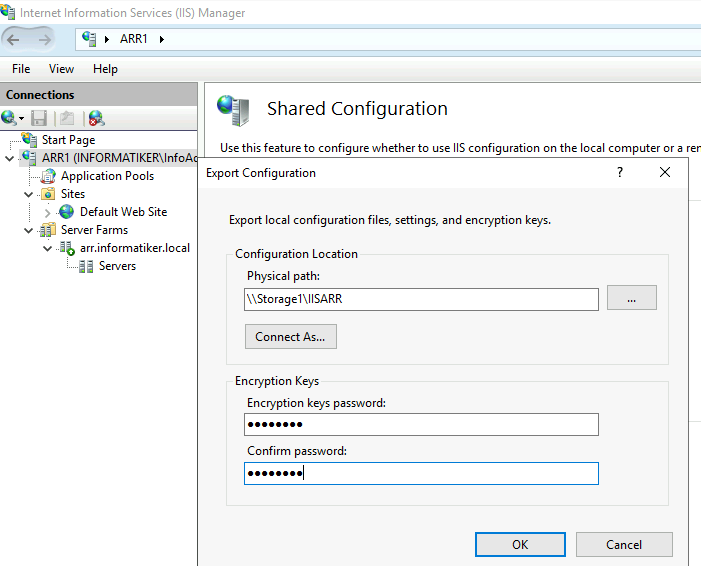Click the ARR1 server node icon
Viewport: 701px width, 566px height.
(x=30, y=157)
